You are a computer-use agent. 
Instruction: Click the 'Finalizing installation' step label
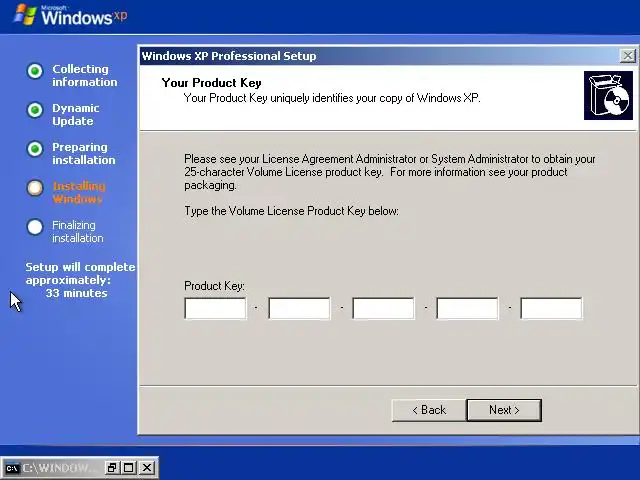click(78, 231)
